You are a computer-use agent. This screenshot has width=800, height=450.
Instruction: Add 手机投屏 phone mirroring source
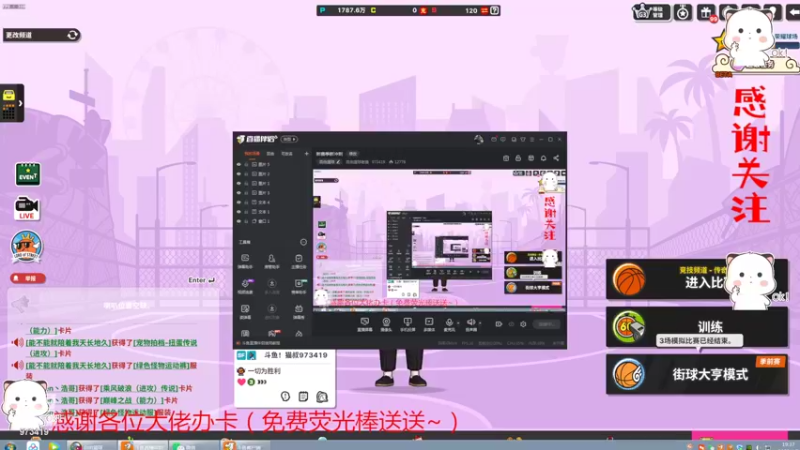coord(407,324)
